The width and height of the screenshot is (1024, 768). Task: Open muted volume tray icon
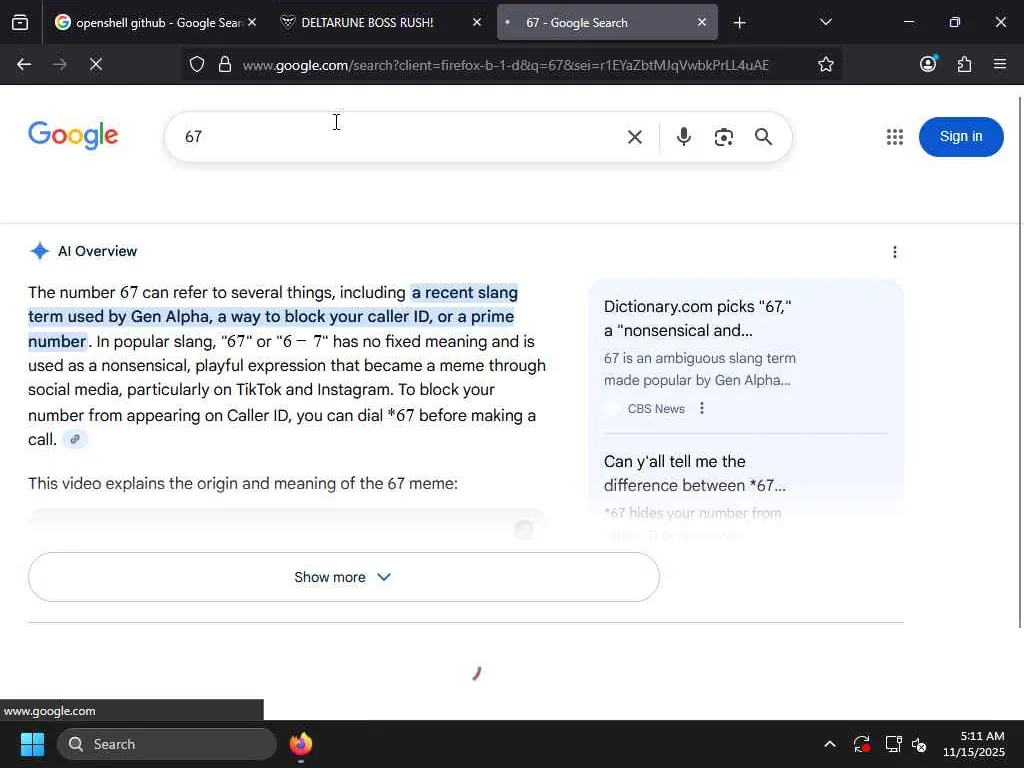(x=920, y=744)
